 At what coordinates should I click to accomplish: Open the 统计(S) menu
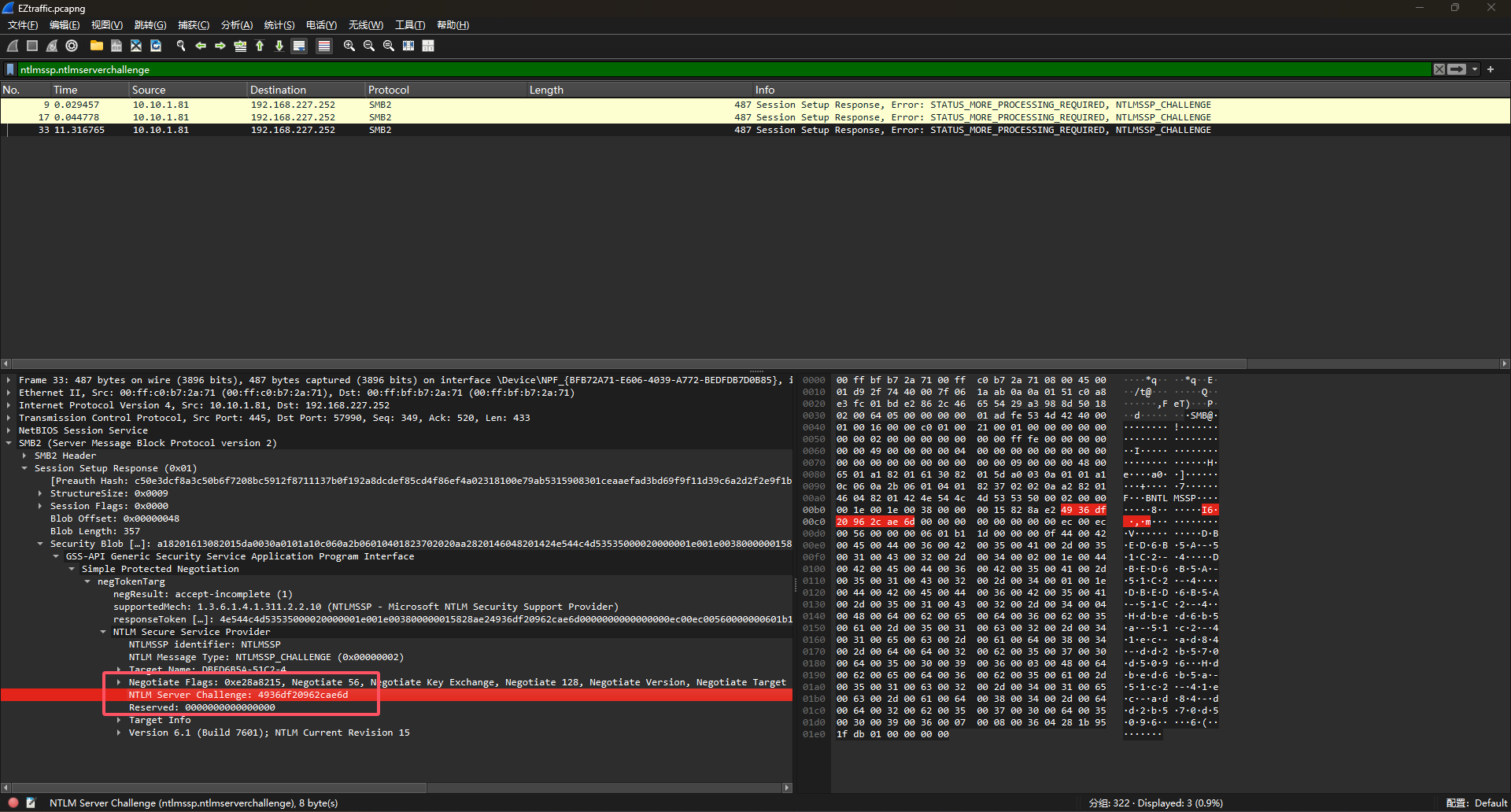(x=279, y=25)
